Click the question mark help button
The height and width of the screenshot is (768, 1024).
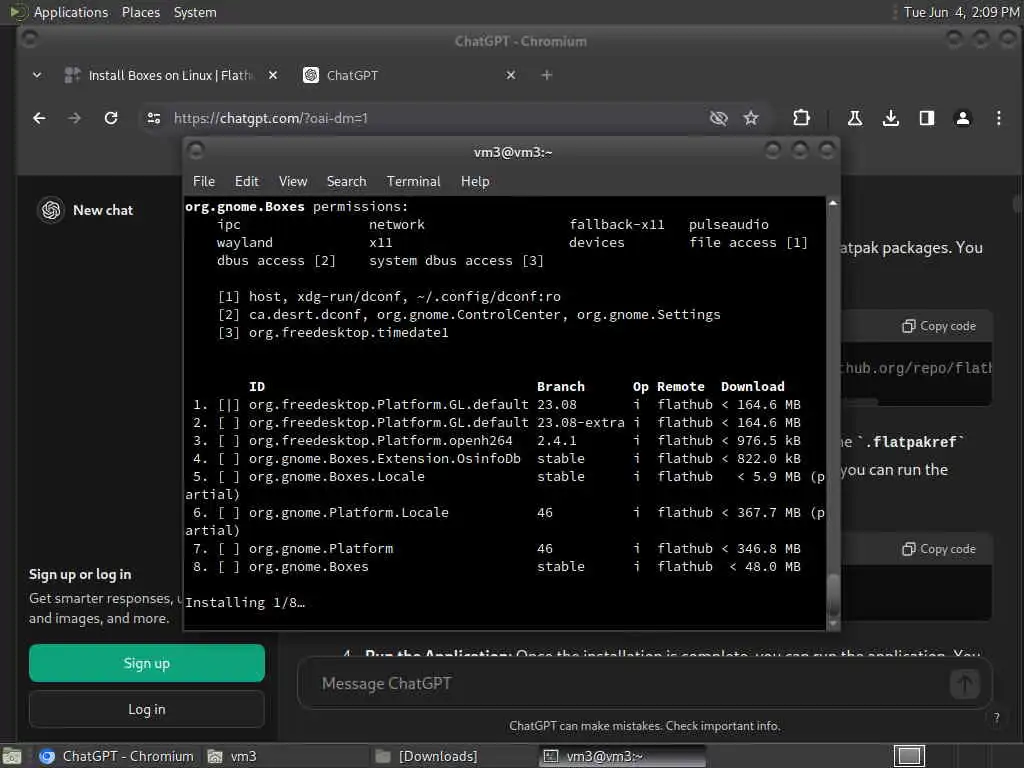(x=997, y=718)
